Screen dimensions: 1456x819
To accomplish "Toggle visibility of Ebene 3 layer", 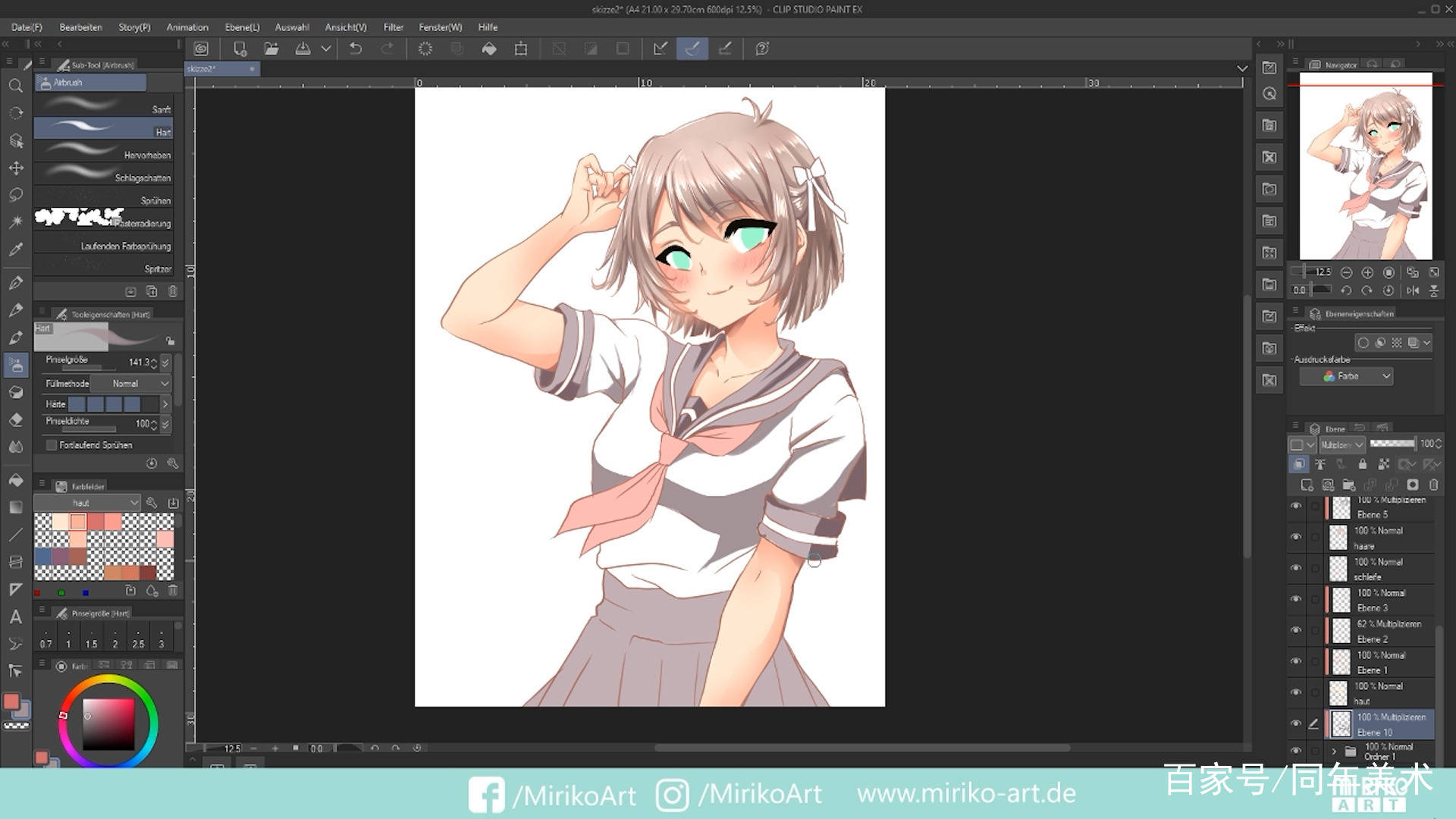I will point(1296,599).
